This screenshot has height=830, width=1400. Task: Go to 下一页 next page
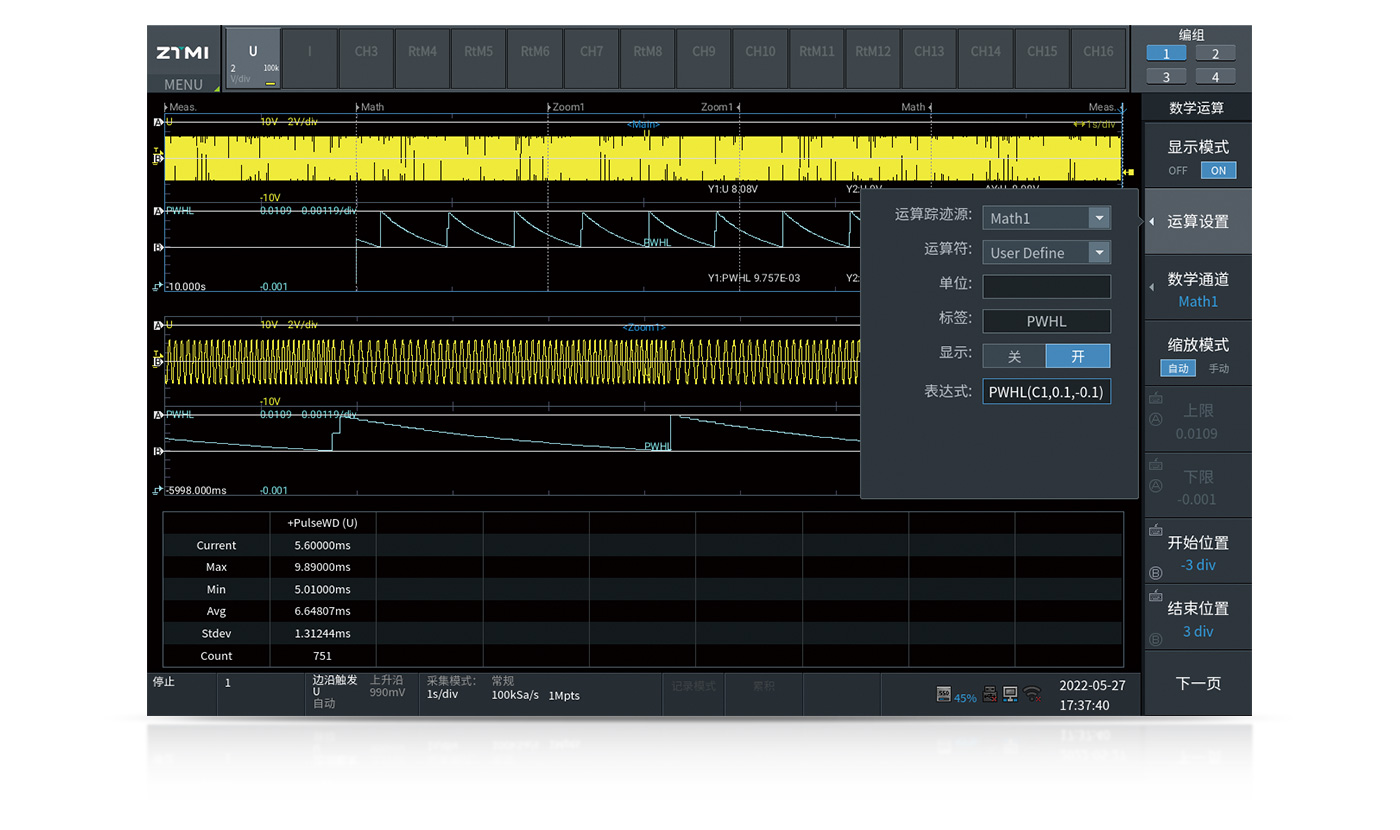1197,684
